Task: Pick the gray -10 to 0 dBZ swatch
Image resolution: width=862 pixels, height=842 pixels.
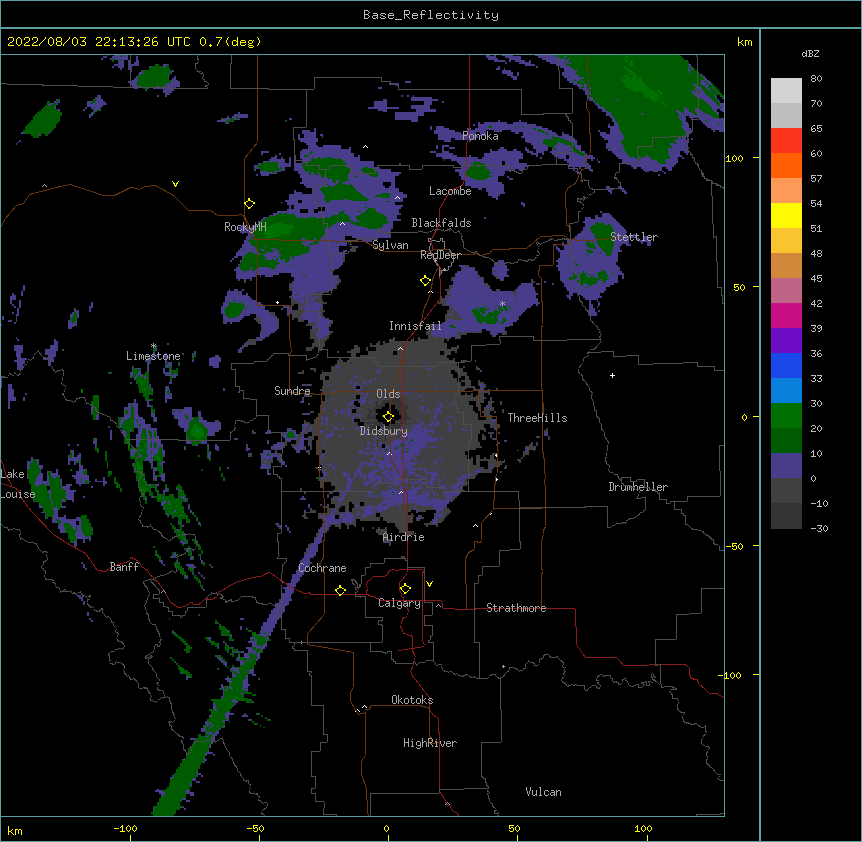Action: click(x=786, y=491)
